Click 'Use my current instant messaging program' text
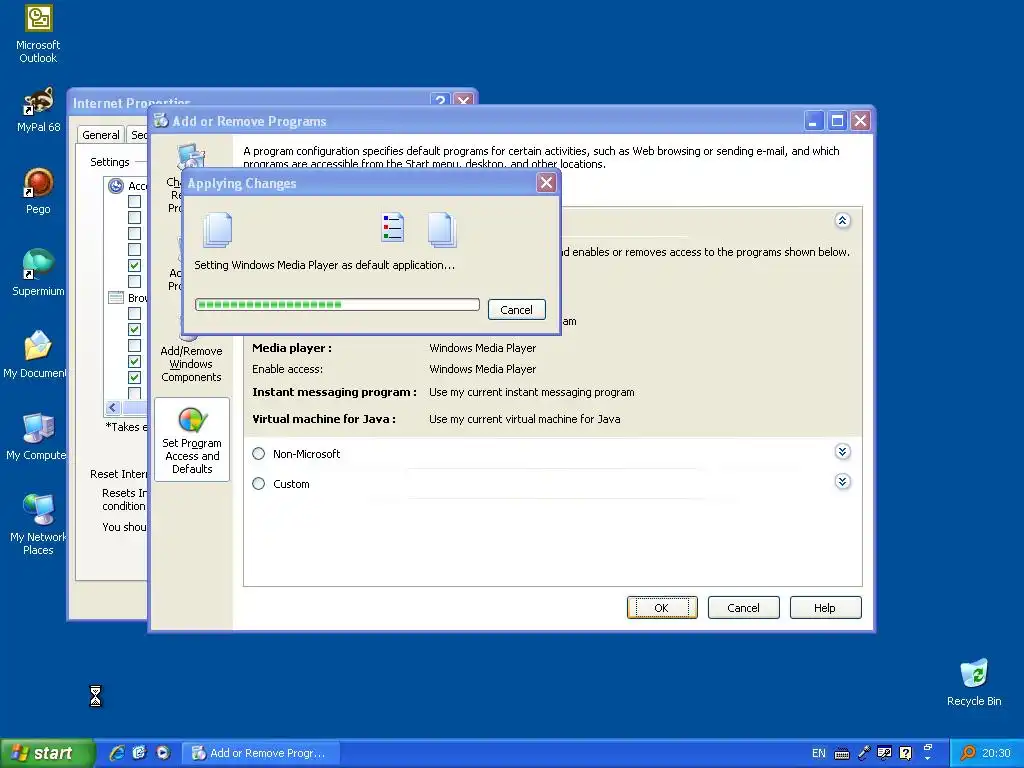This screenshot has width=1024, height=768. click(532, 392)
